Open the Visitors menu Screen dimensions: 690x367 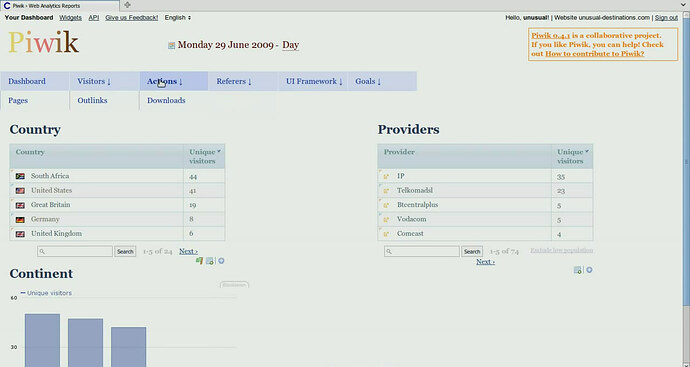[x=94, y=81]
